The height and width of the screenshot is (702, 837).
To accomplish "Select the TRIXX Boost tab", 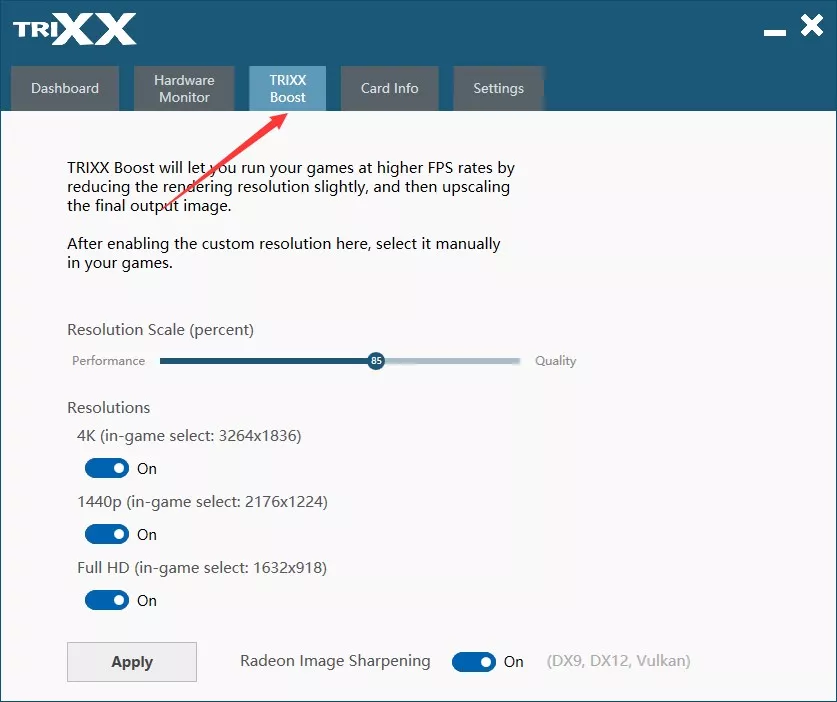I will click(288, 88).
